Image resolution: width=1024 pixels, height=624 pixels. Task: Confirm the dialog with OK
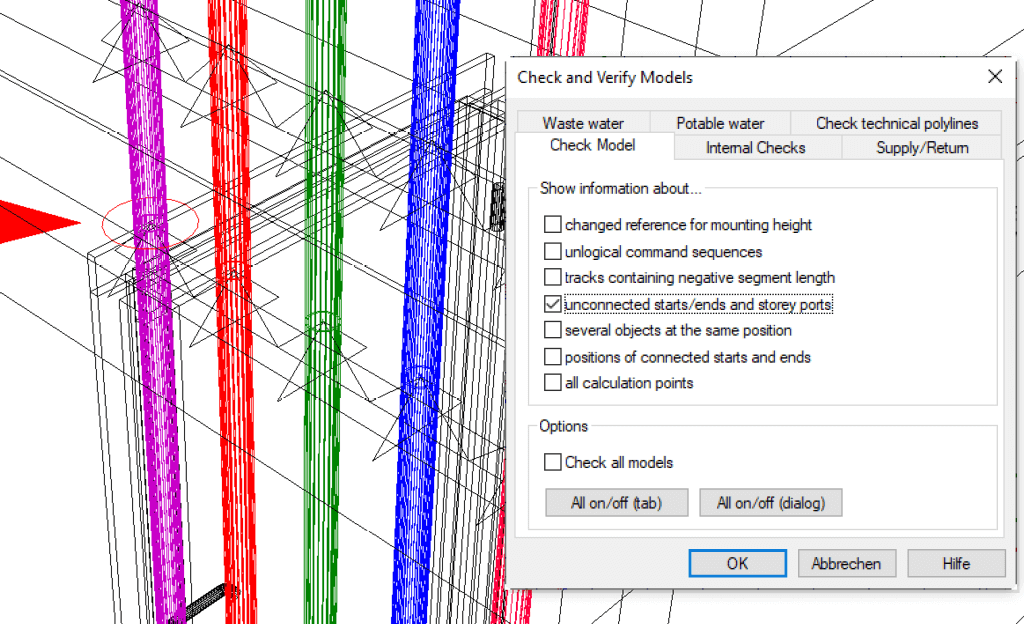[x=737, y=563]
